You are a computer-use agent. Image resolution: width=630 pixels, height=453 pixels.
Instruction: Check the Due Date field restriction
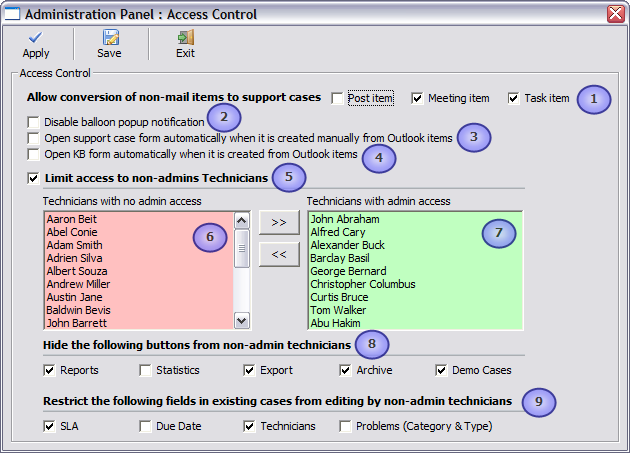tap(145, 426)
